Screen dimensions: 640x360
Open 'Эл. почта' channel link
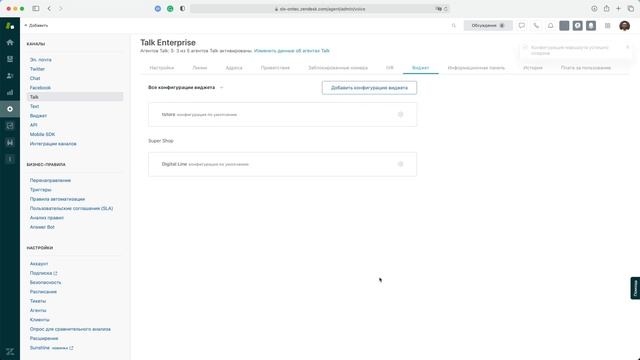40,60
